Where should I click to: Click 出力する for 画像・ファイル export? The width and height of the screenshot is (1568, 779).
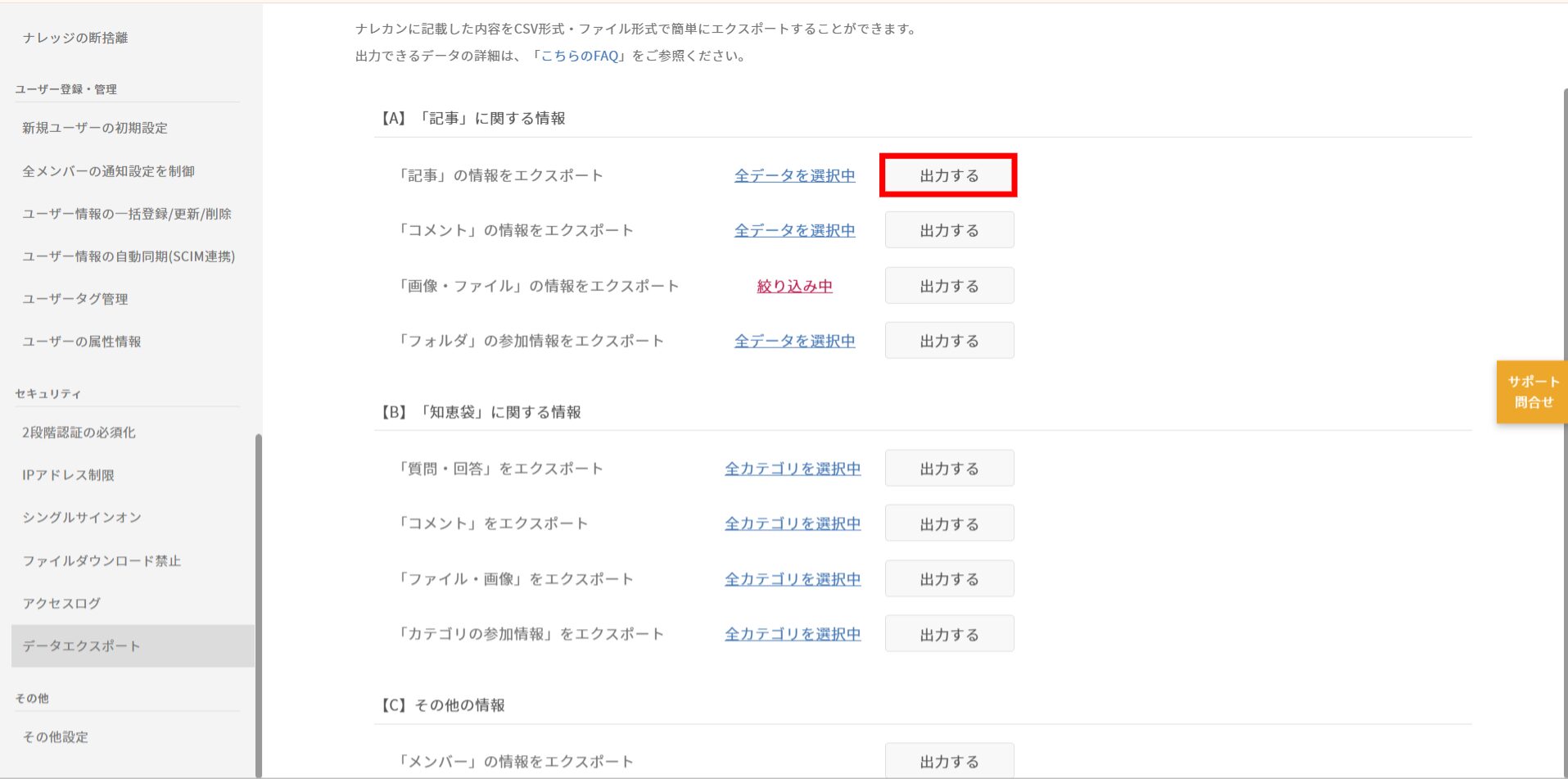(x=949, y=286)
